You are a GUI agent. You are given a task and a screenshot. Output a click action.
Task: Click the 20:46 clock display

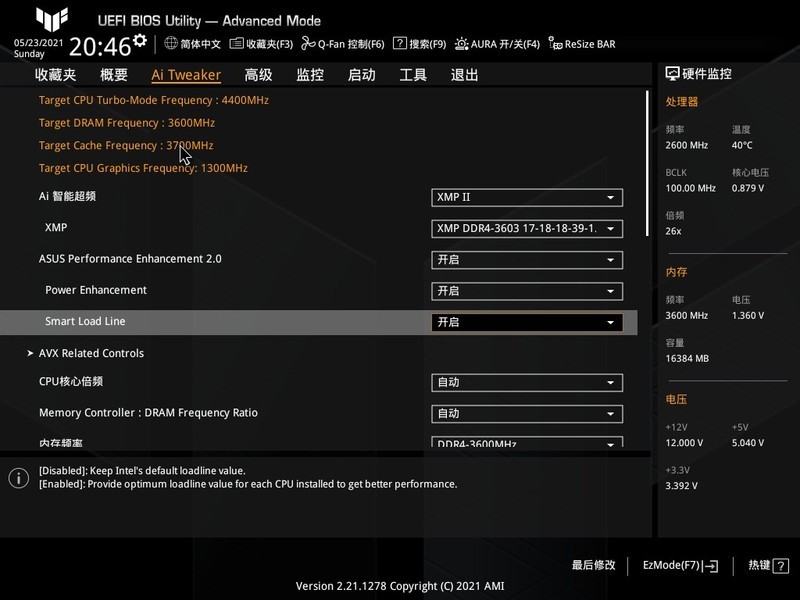tap(100, 47)
